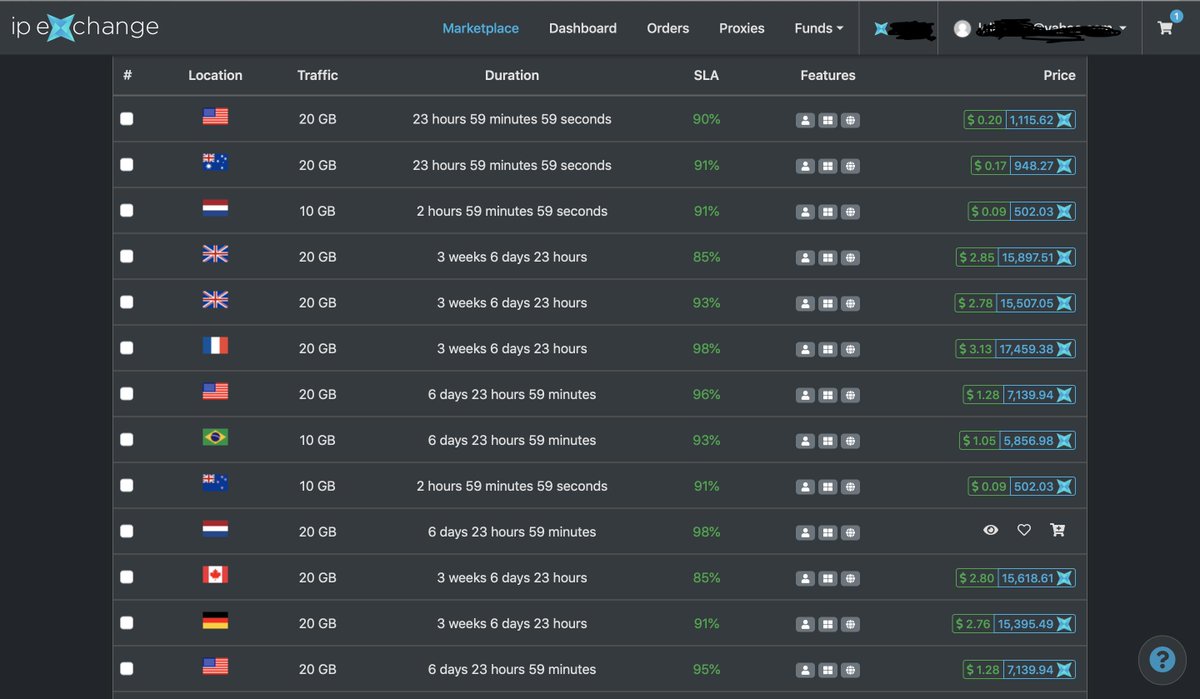Navigate to Orders

pyautogui.click(x=668, y=28)
